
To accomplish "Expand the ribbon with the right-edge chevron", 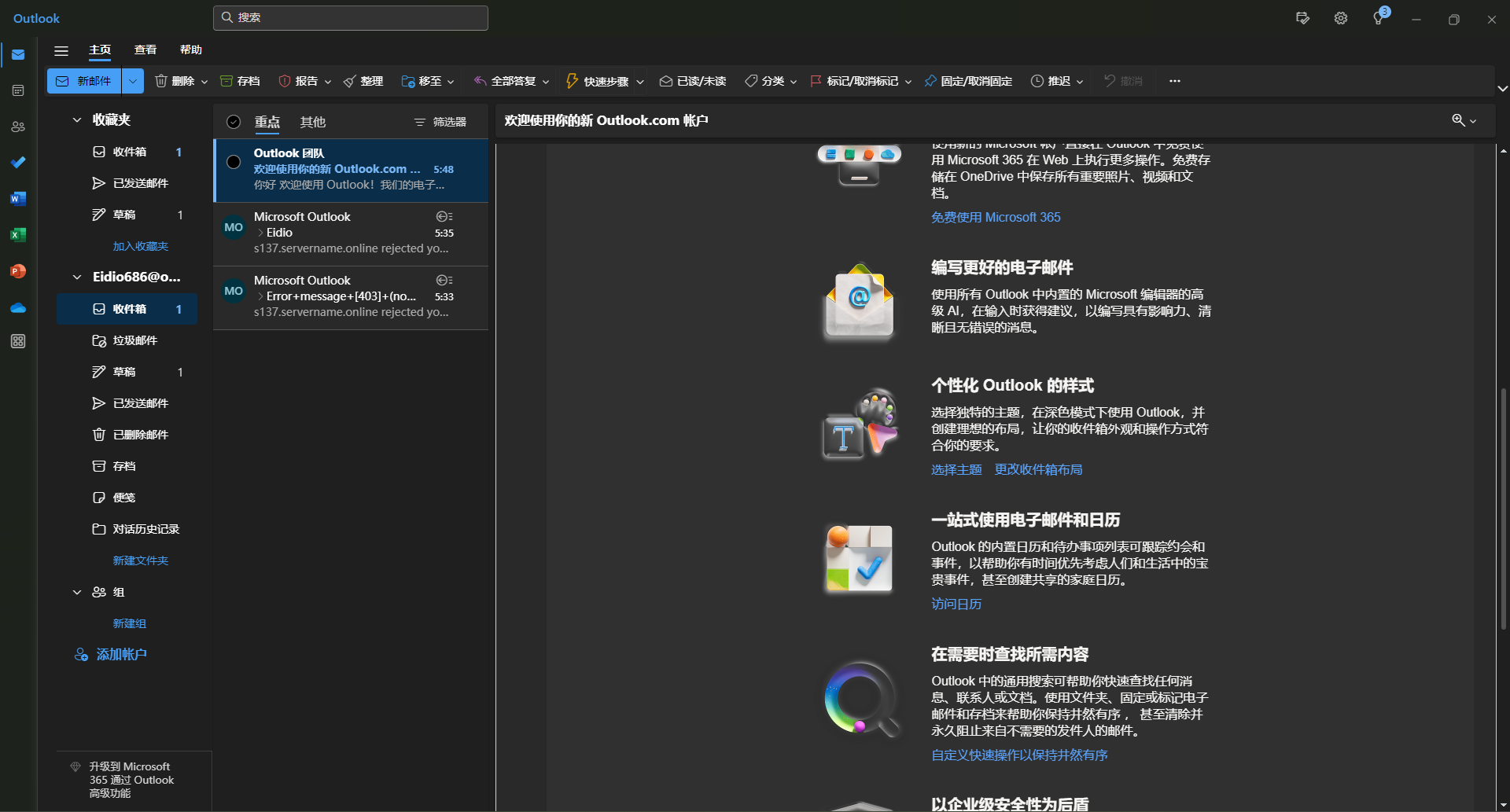I will 1502,89.
